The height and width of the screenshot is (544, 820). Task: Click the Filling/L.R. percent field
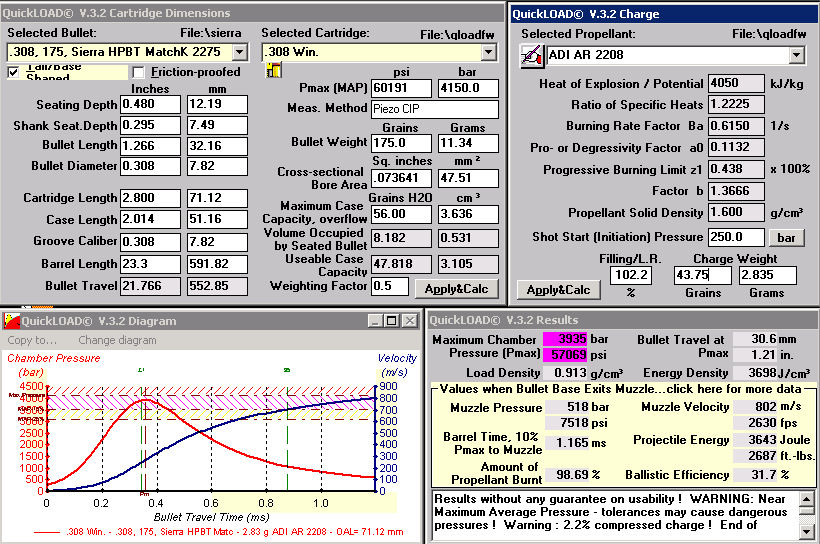tap(631, 275)
